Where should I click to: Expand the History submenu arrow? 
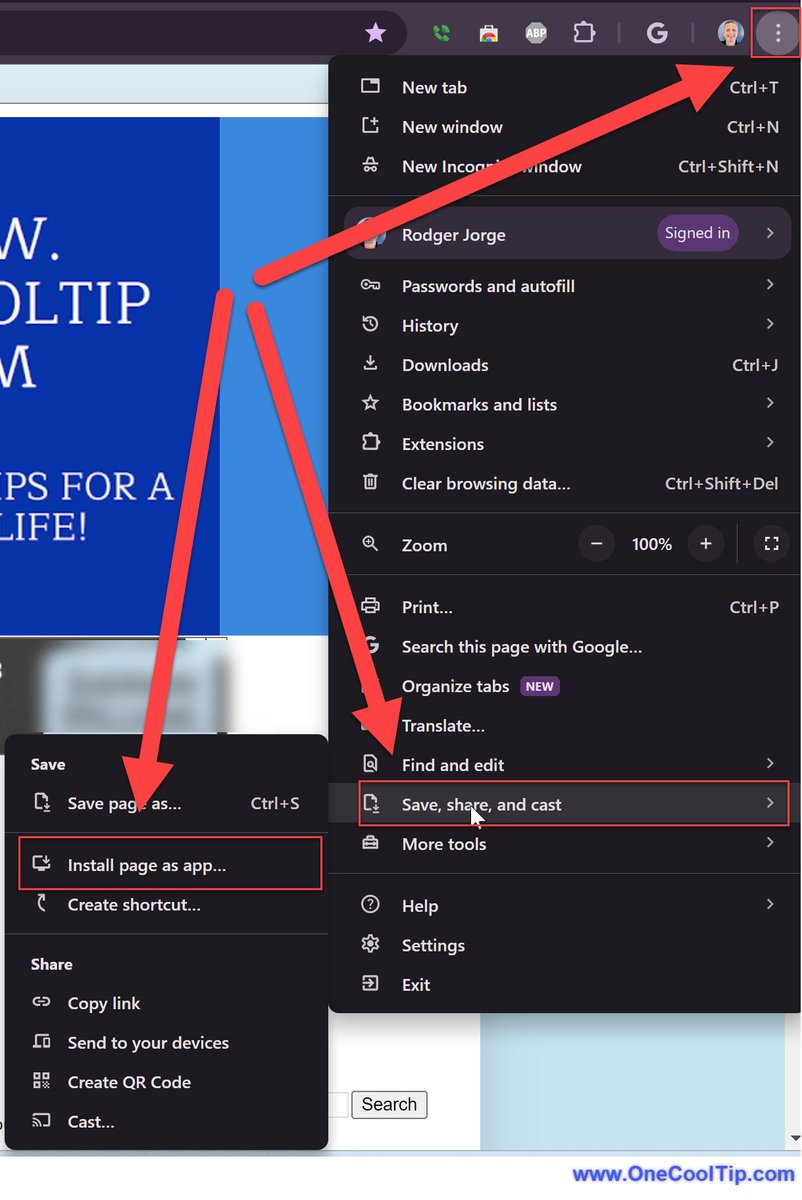pyautogui.click(x=770, y=324)
